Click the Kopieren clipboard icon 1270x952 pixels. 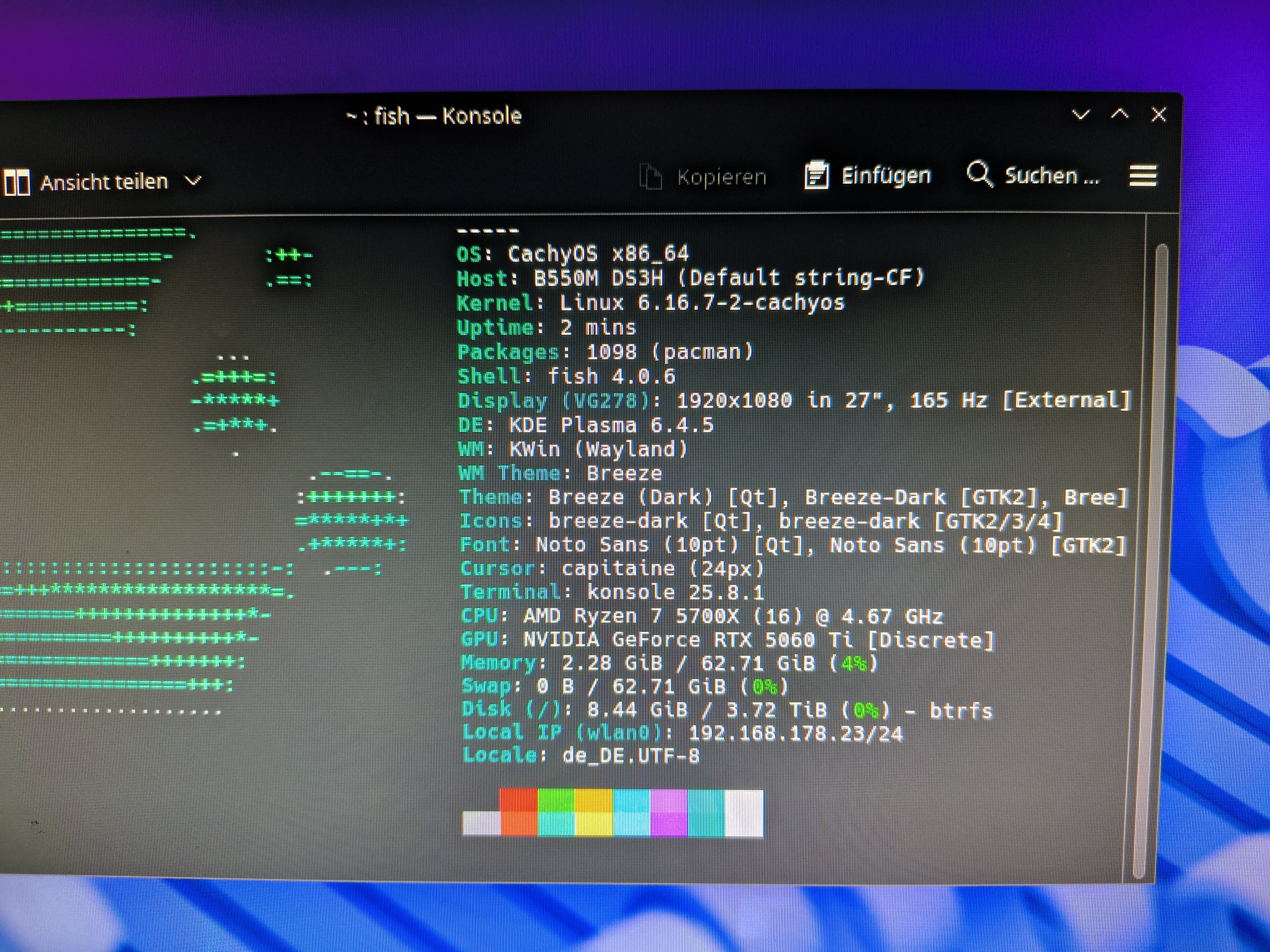click(x=651, y=177)
